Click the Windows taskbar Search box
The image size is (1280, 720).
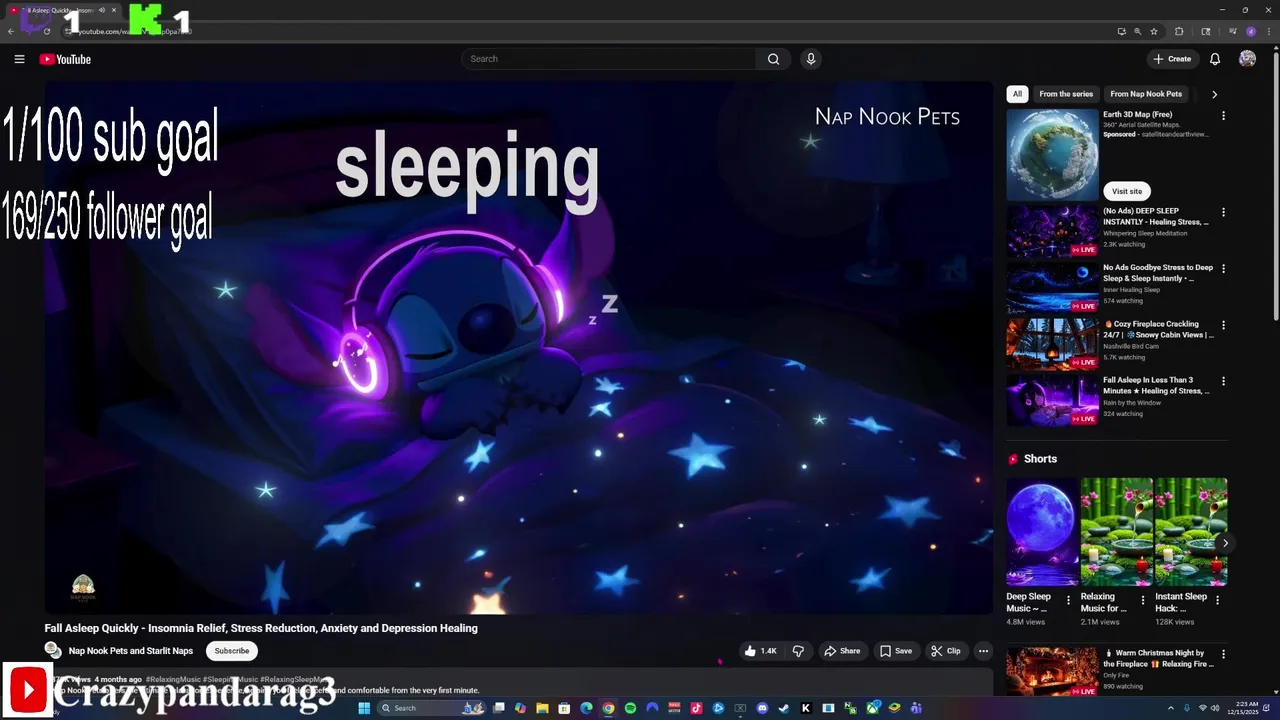coord(431,708)
